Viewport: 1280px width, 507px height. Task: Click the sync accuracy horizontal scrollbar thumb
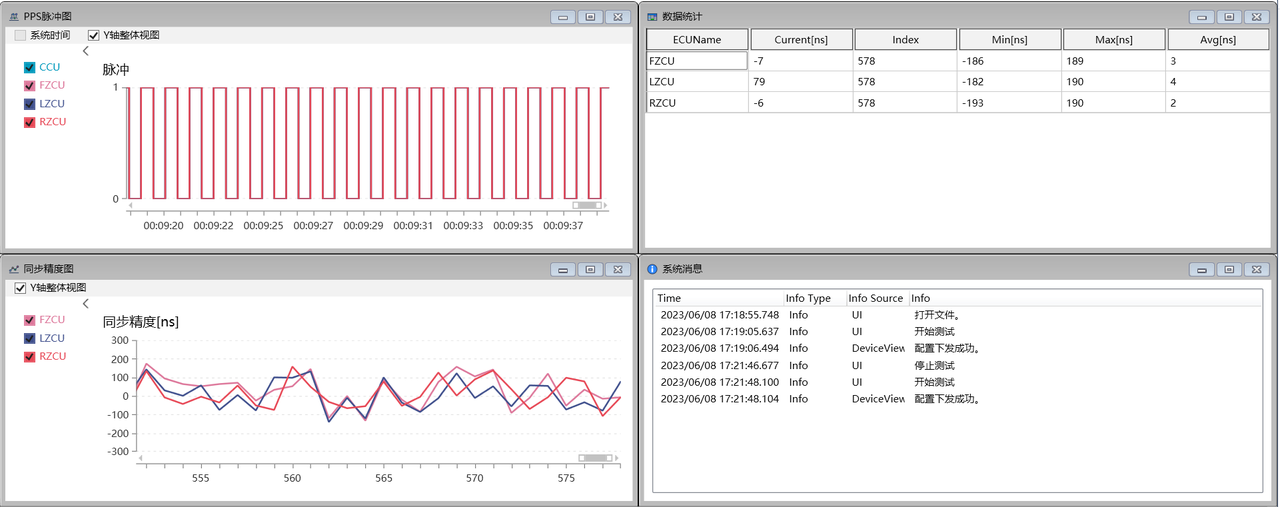596,458
